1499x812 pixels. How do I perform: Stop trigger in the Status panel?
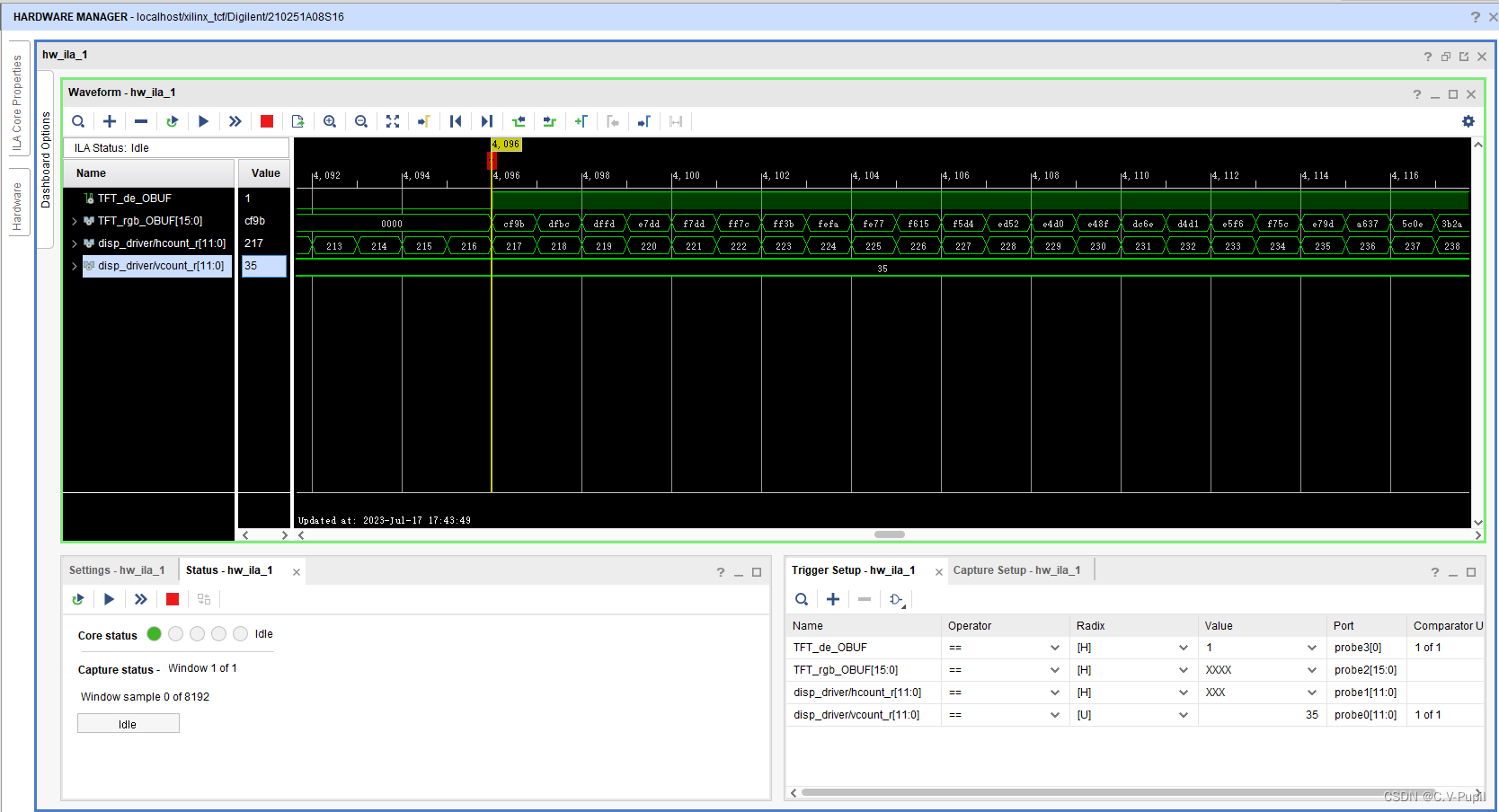pos(173,599)
